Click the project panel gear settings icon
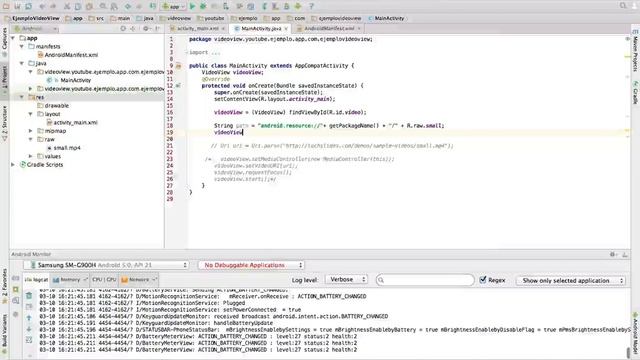 (x=146, y=29)
